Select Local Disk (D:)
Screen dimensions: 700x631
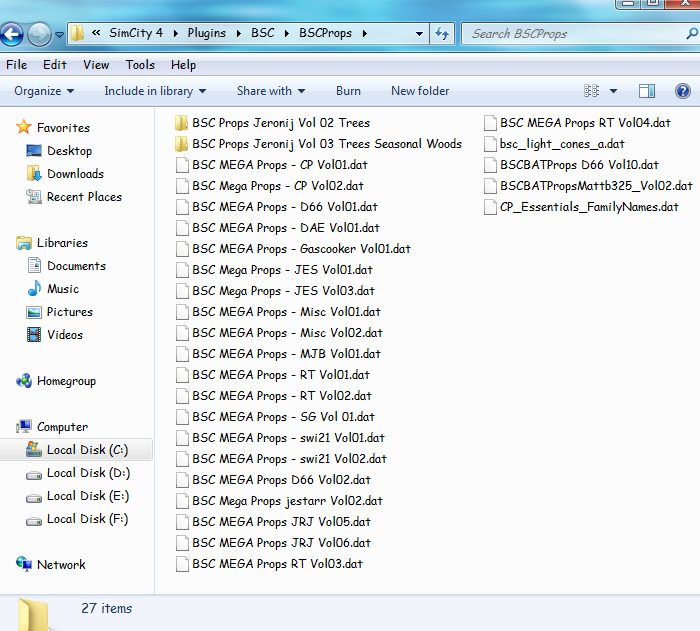tap(88, 473)
